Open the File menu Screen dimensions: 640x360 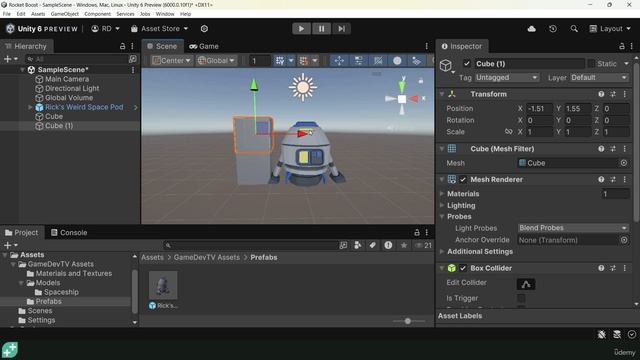[7, 14]
